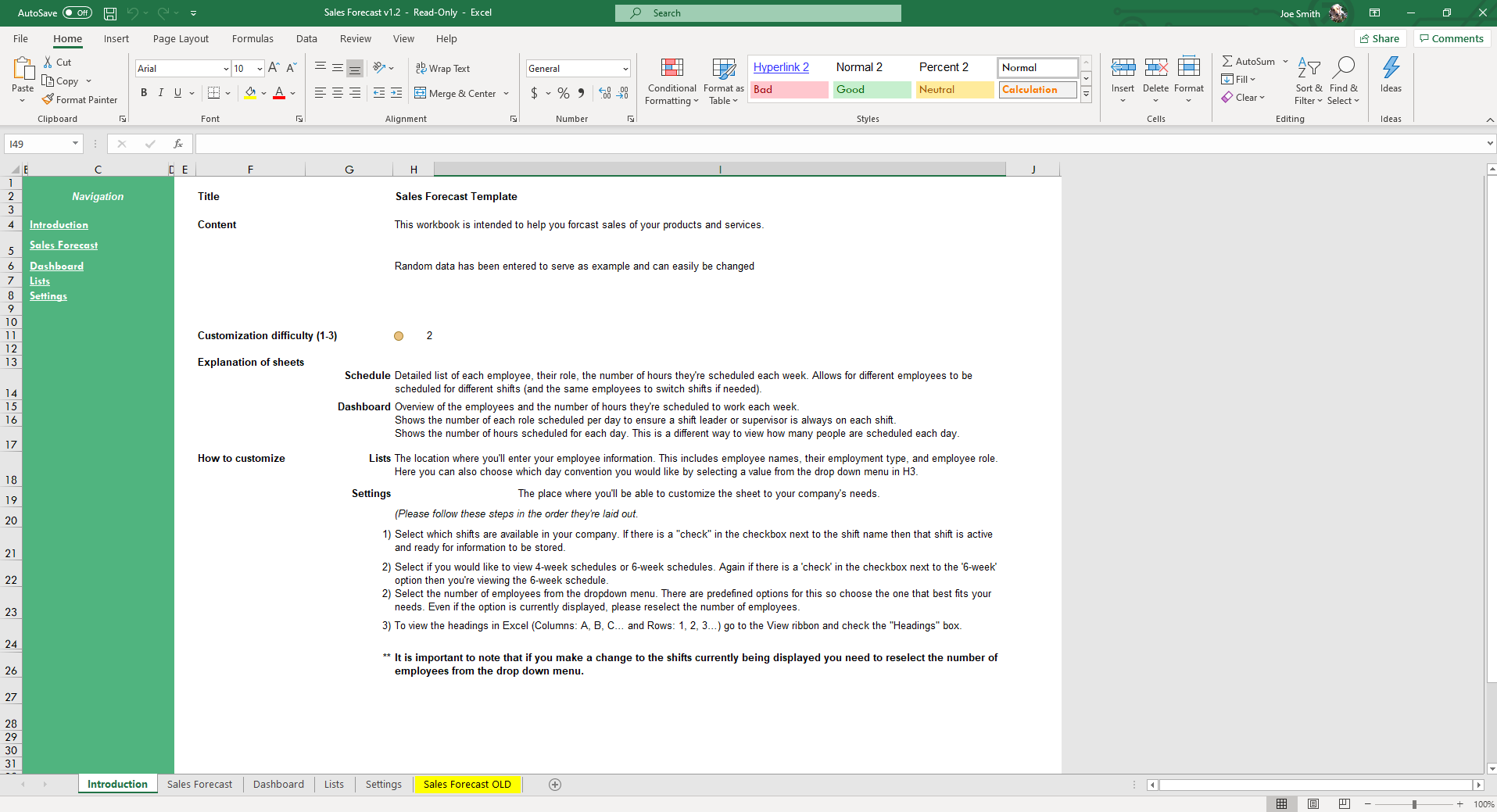Viewport: 1497px width, 812px height.
Task: Apply the Good cell style
Action: [x=872, y=90]
